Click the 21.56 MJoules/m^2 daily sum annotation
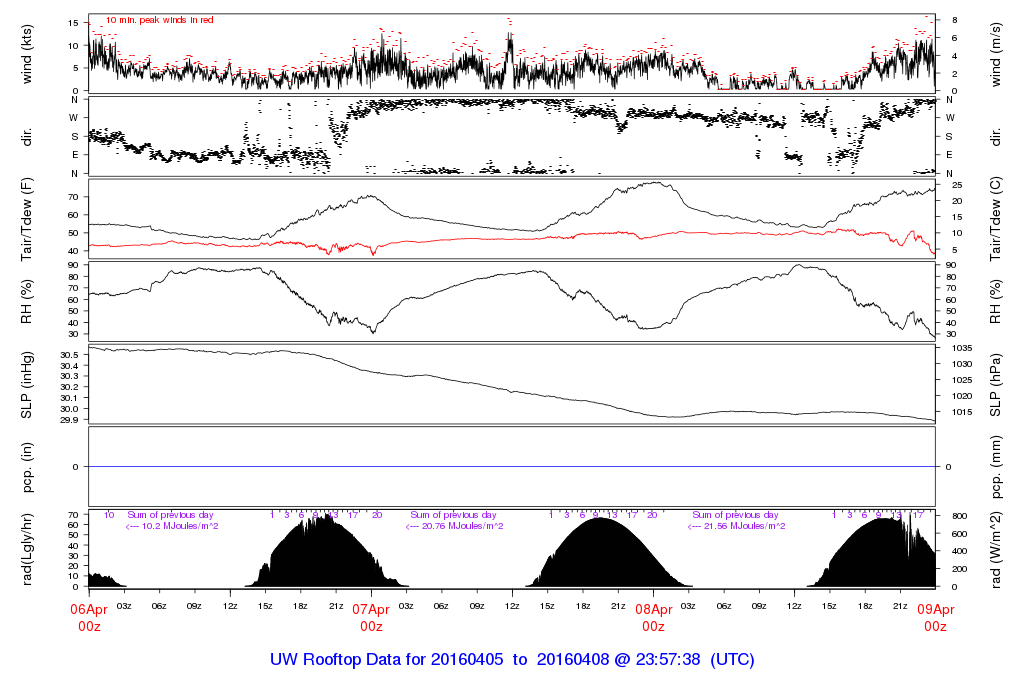1024x700 pixels. 737,526
